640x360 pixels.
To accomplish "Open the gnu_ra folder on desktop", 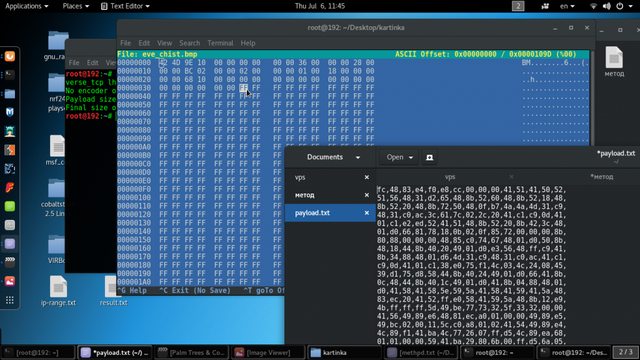I will click(56, 46).
